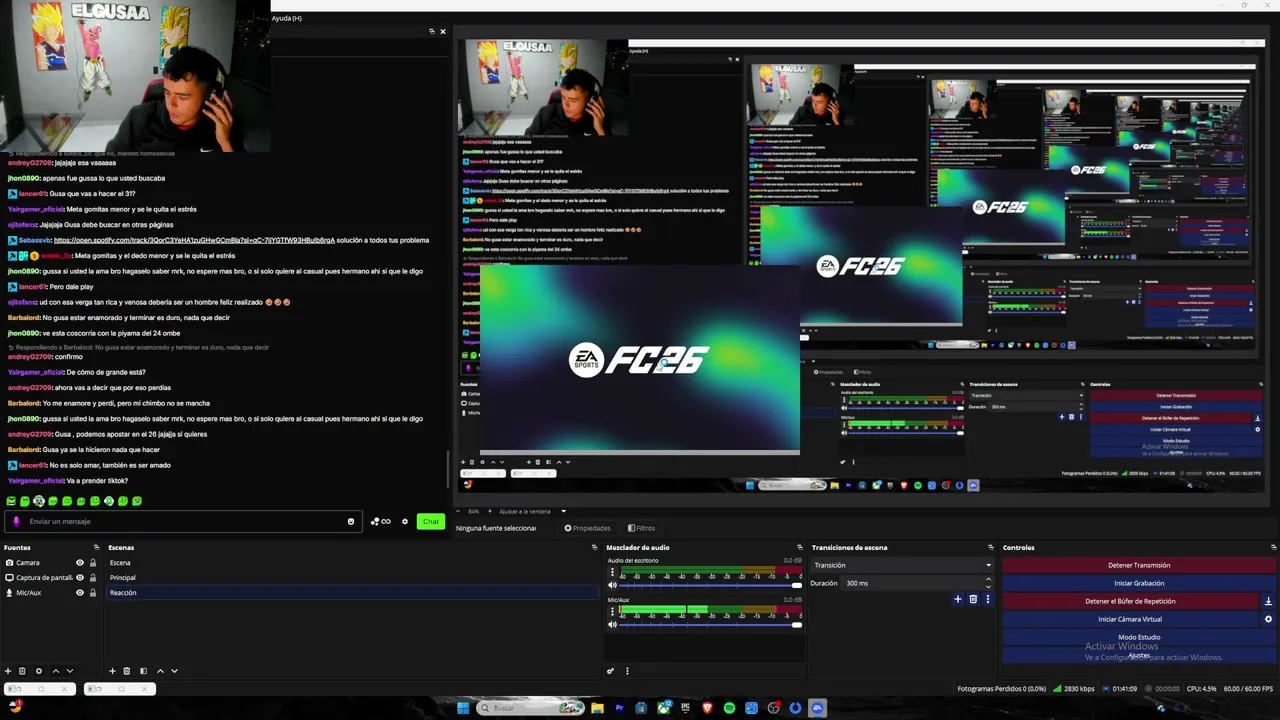This screenshot has width=1280, height=720.
Task: Open options dots for Mic/Aux channel
Action: (x=613, y=612)
